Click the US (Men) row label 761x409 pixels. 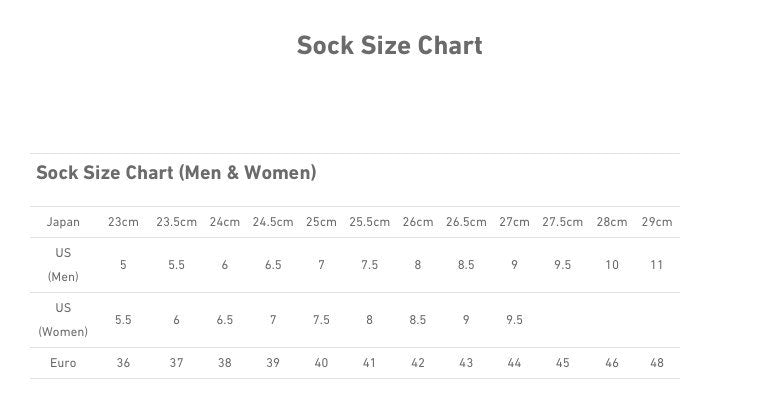(63, 265)
